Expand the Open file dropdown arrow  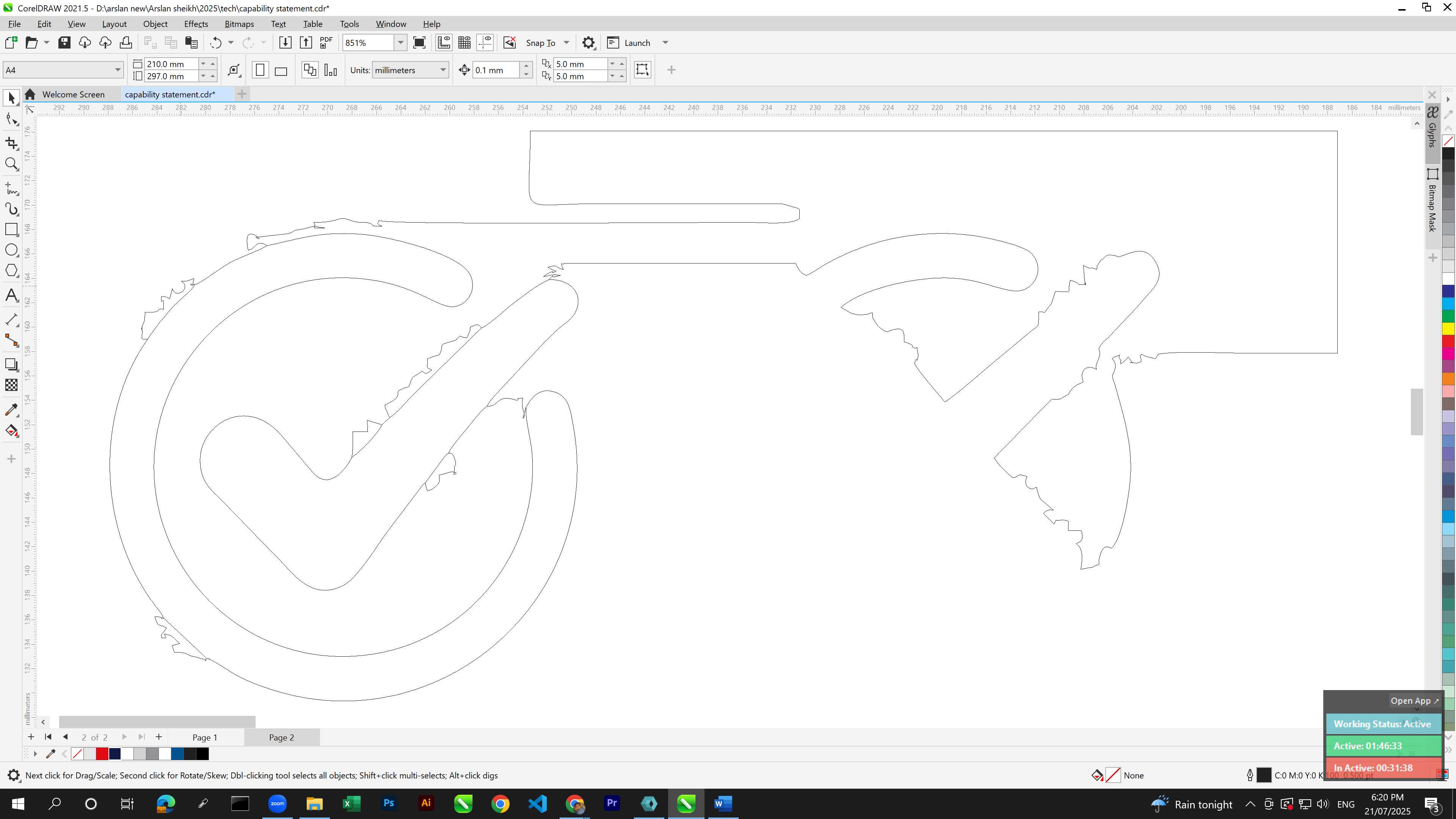point(46,43)
